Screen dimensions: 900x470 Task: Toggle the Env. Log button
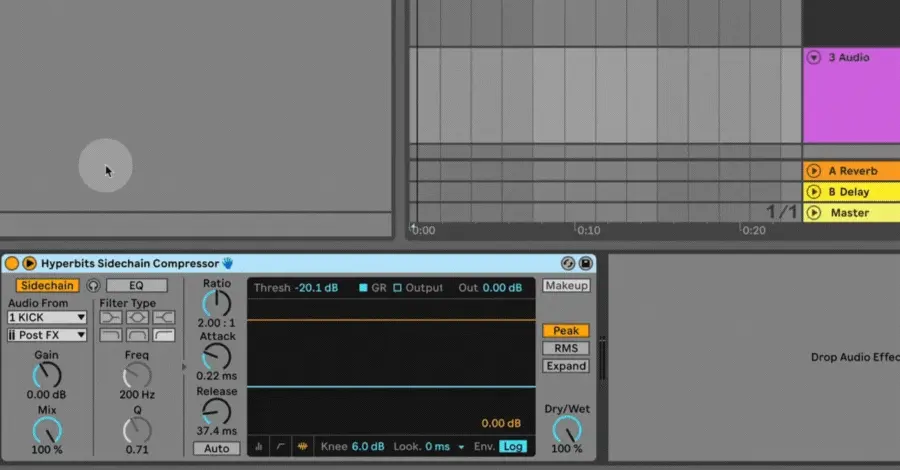pyautogui.click(x=513, y=446)
